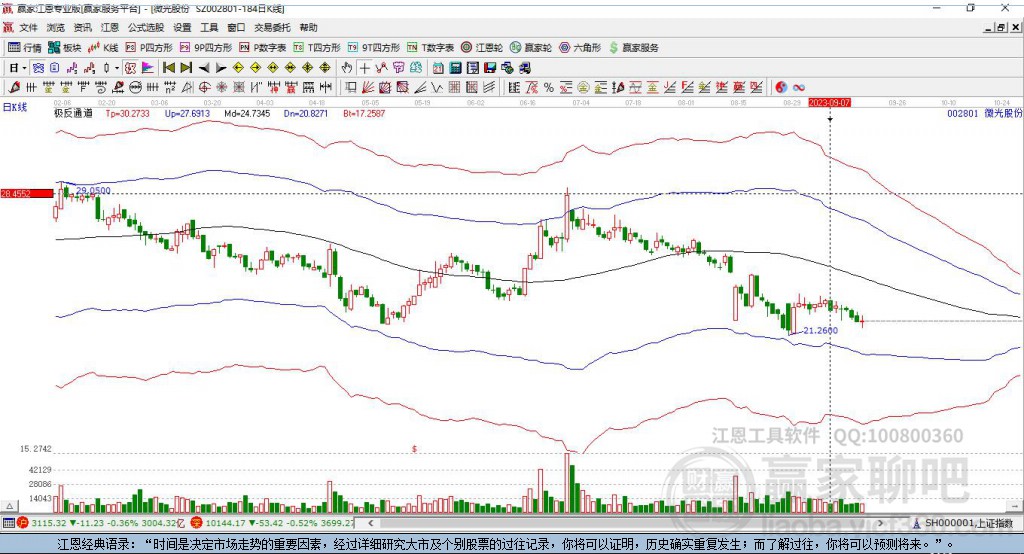Click the 日K线 label

[15, 107]
